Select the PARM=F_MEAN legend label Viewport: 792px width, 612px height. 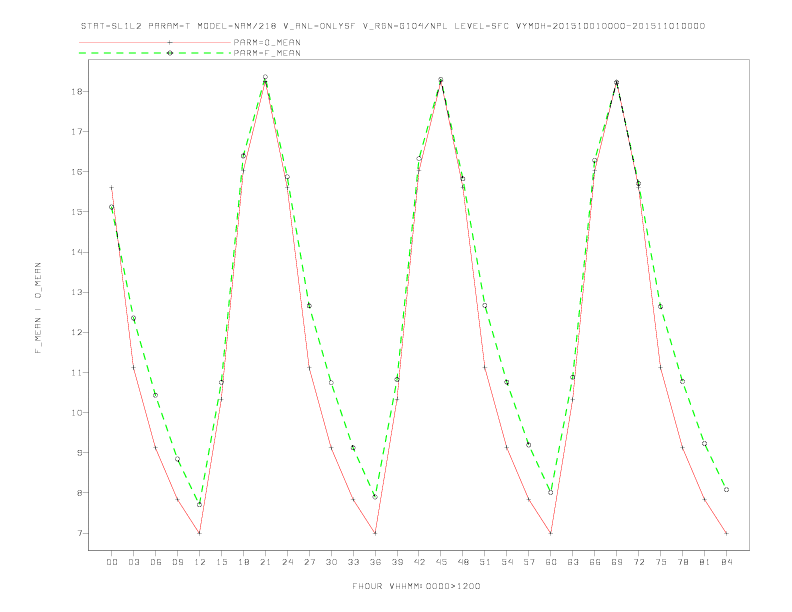coord(267,53)
